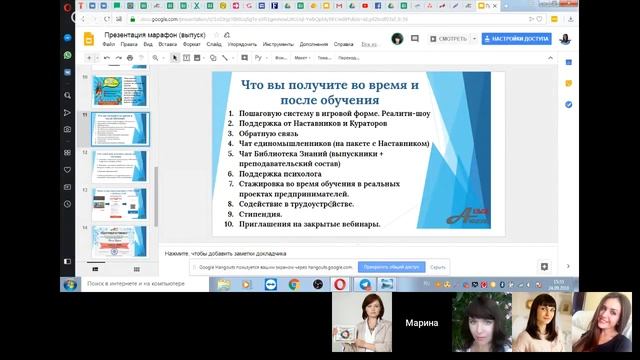The image size is (640, 360).
Task: Click the Windows taskbar search field
Action: (x=145, y=284)
